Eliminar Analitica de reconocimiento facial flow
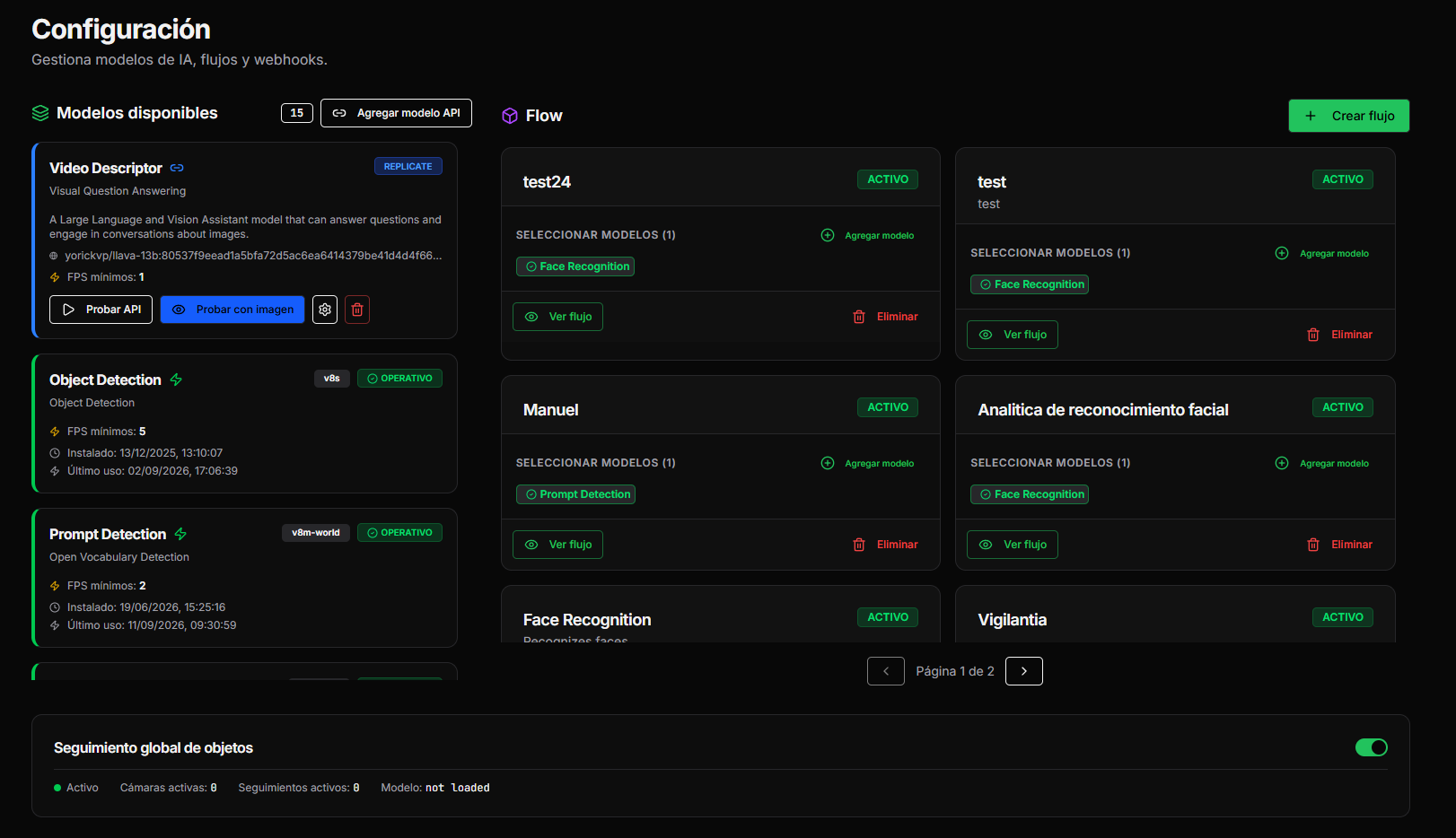1456x838 pixels. click(x=1339, y=545)
